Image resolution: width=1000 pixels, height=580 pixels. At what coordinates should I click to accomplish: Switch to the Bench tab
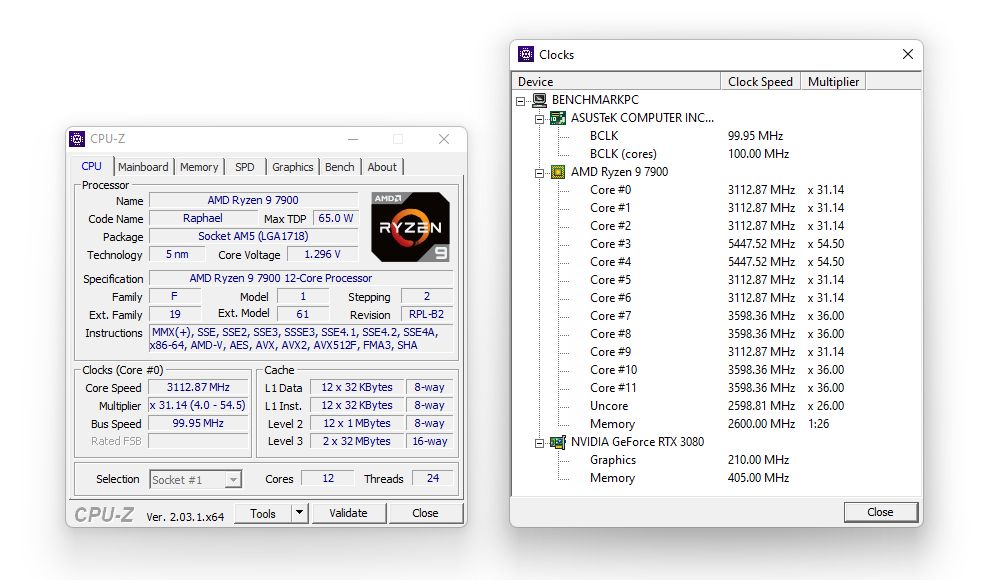pos(339,167)
